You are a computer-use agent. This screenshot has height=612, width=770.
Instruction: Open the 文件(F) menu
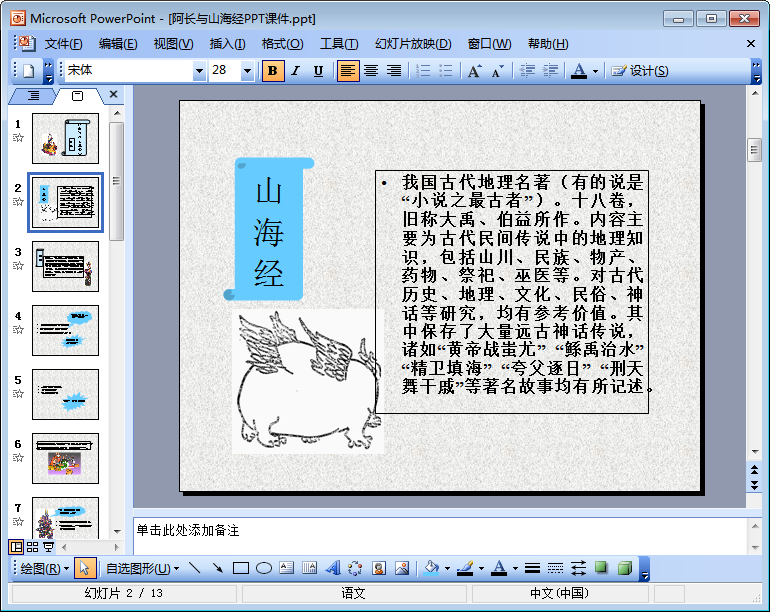pos(63,44)
